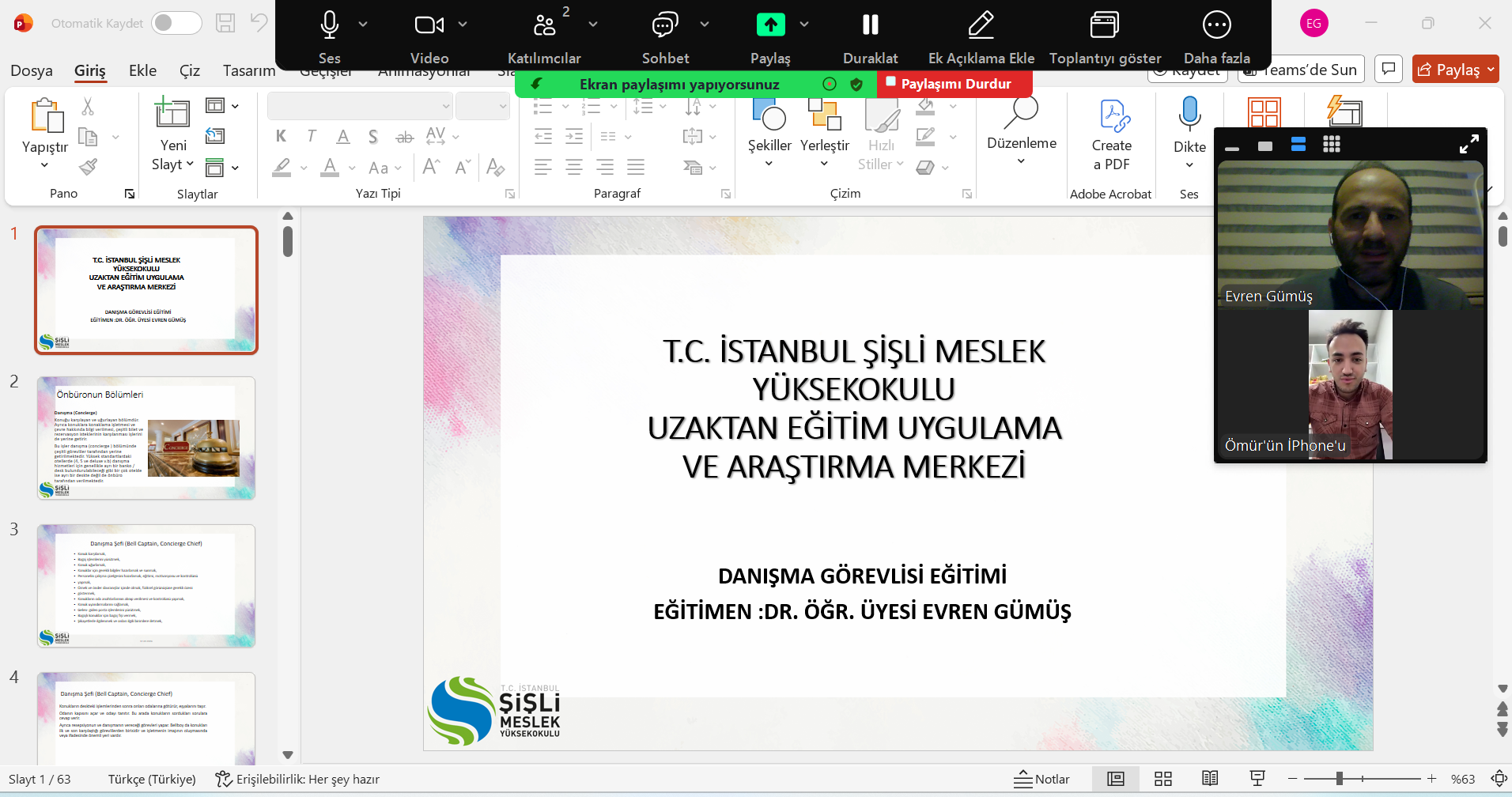Viewport: 1512px width, 797px height.
Task: Click the Yeni Slayt icon
Action: point(172,114)
